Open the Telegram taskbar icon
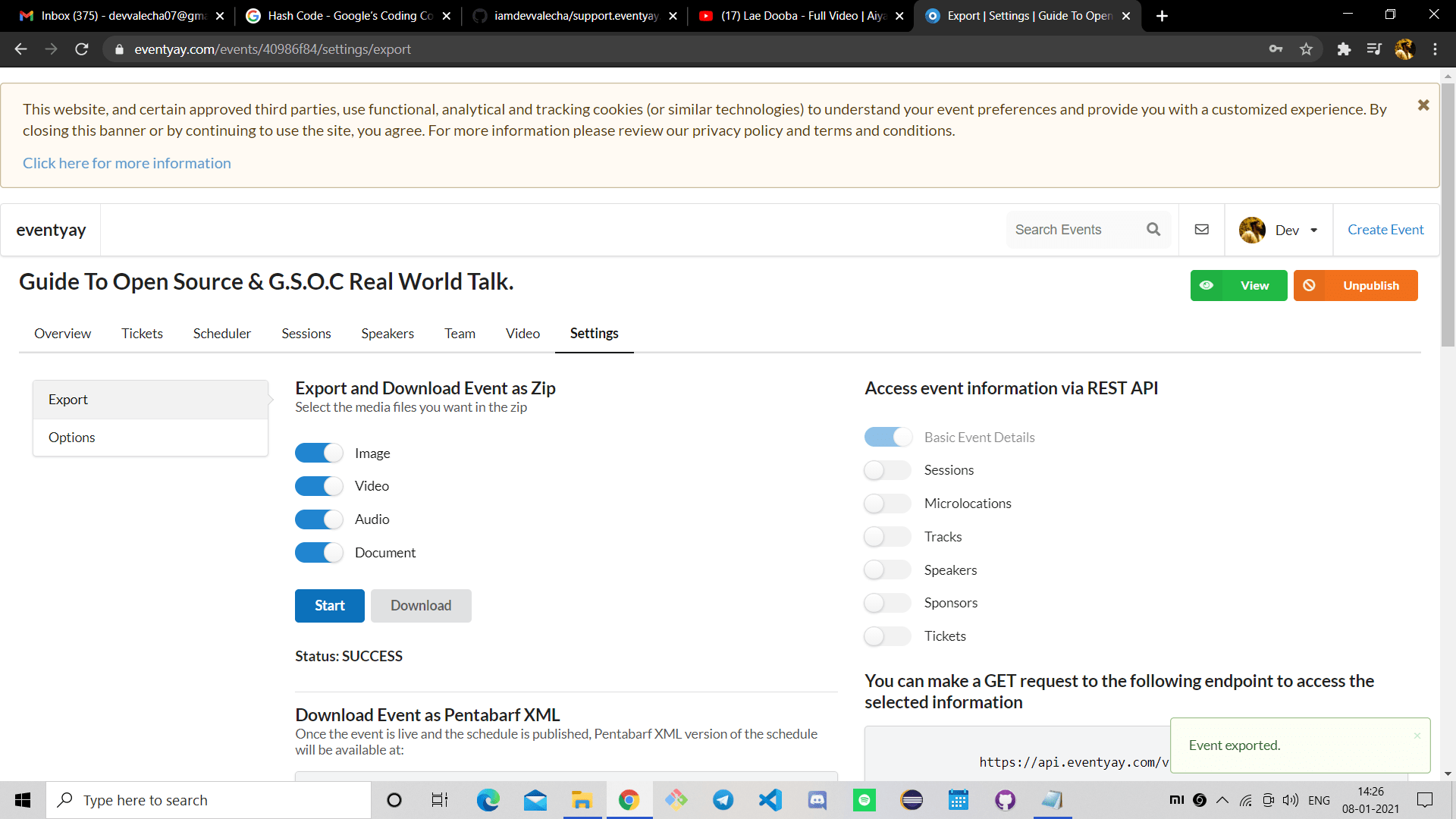Image resolution: width=1456 pixels, height=819 pixels. (x=723, y=800)
